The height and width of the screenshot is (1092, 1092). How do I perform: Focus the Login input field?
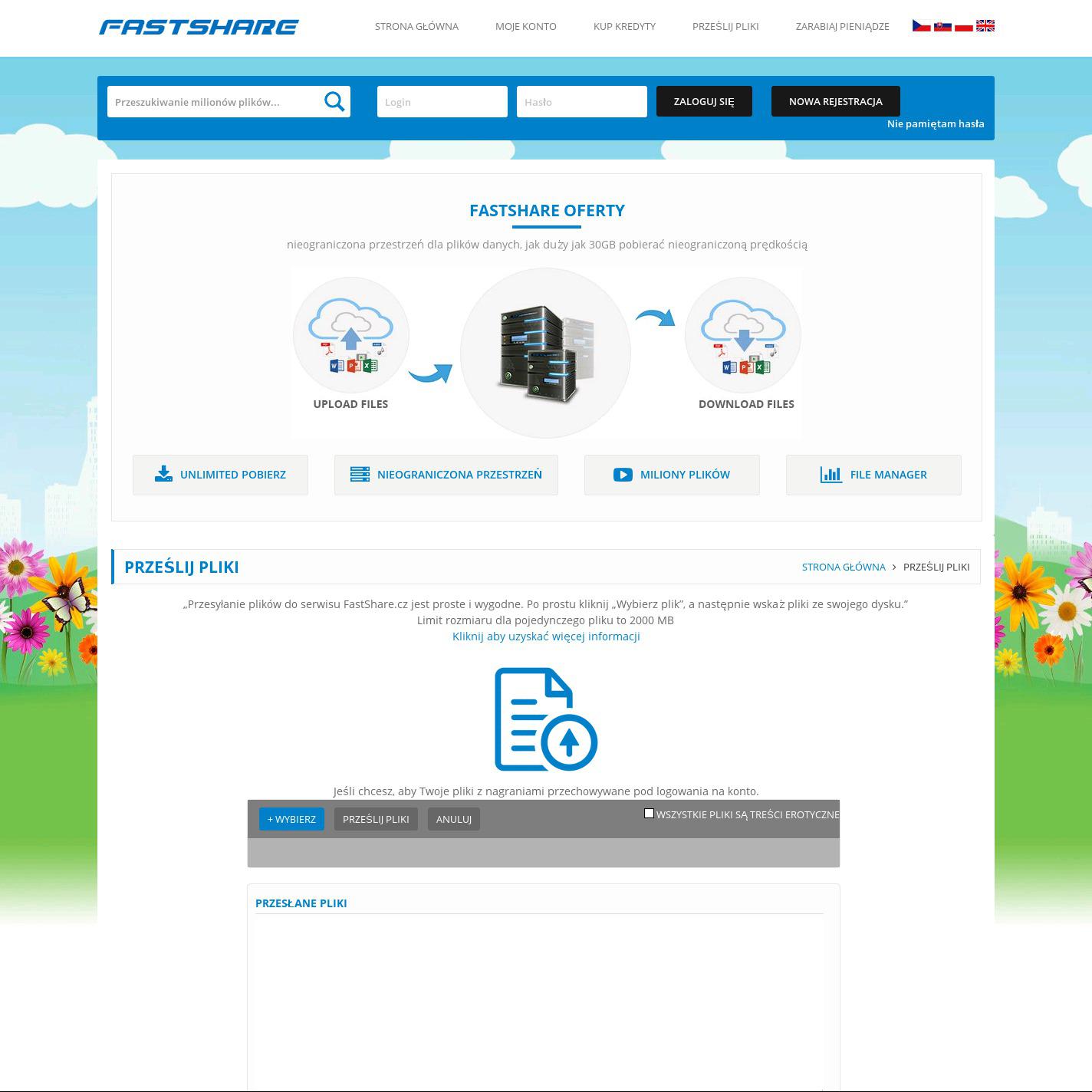[442, 102]
